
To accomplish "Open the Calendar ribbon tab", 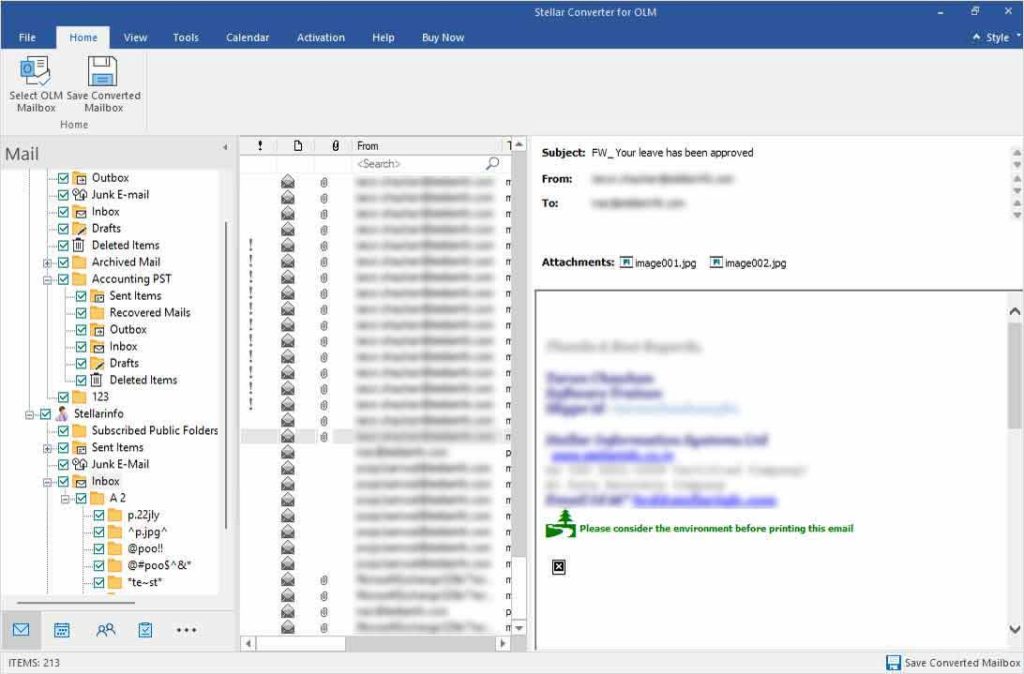I will click(248, 37).
